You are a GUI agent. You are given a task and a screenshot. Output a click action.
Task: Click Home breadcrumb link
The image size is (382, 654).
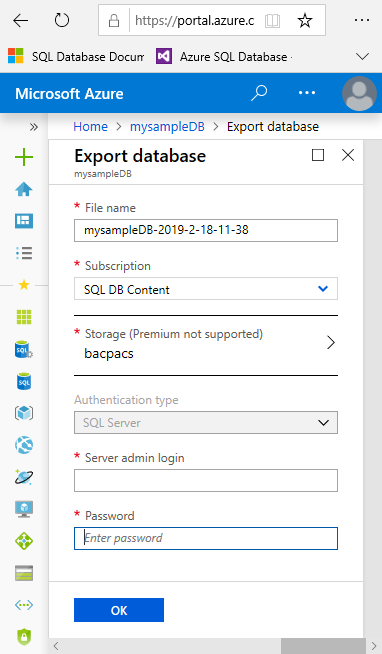tap(90, 126)
